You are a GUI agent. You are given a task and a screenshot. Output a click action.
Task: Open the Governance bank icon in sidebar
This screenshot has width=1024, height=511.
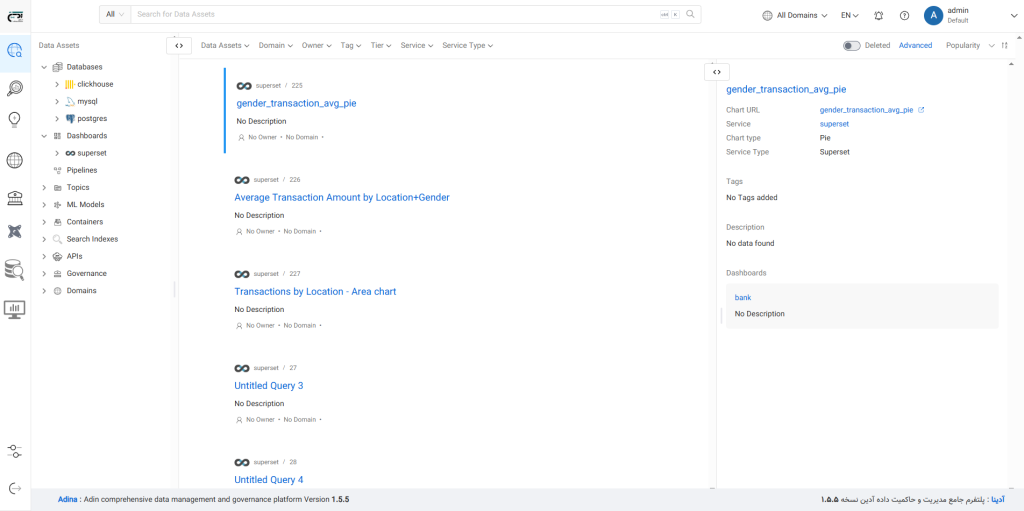pyautogui.click(x=15, y=197)
